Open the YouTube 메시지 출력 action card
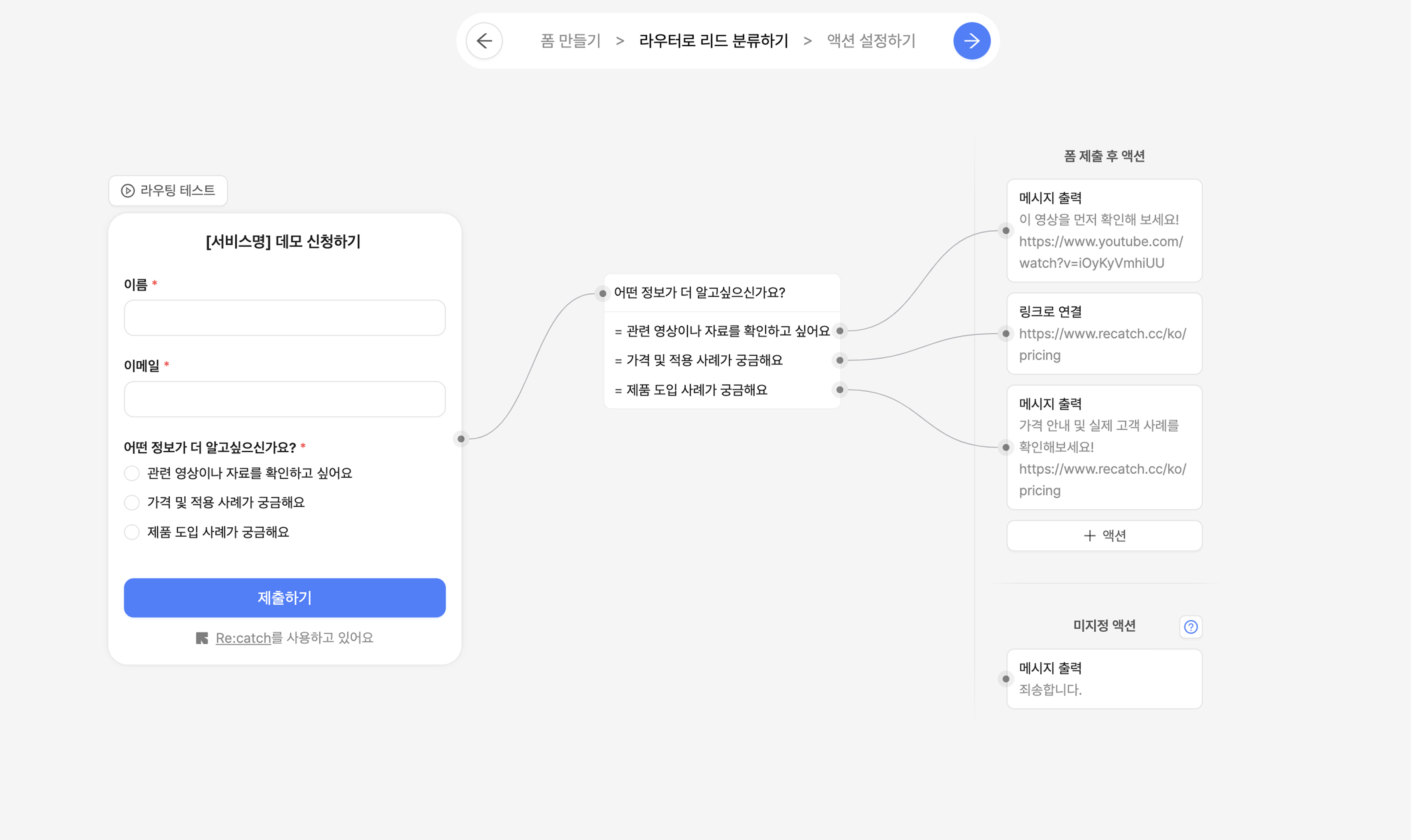The width and height of the screenshot is (1411, 840). pyautogui.click(x=1104, y=230)
